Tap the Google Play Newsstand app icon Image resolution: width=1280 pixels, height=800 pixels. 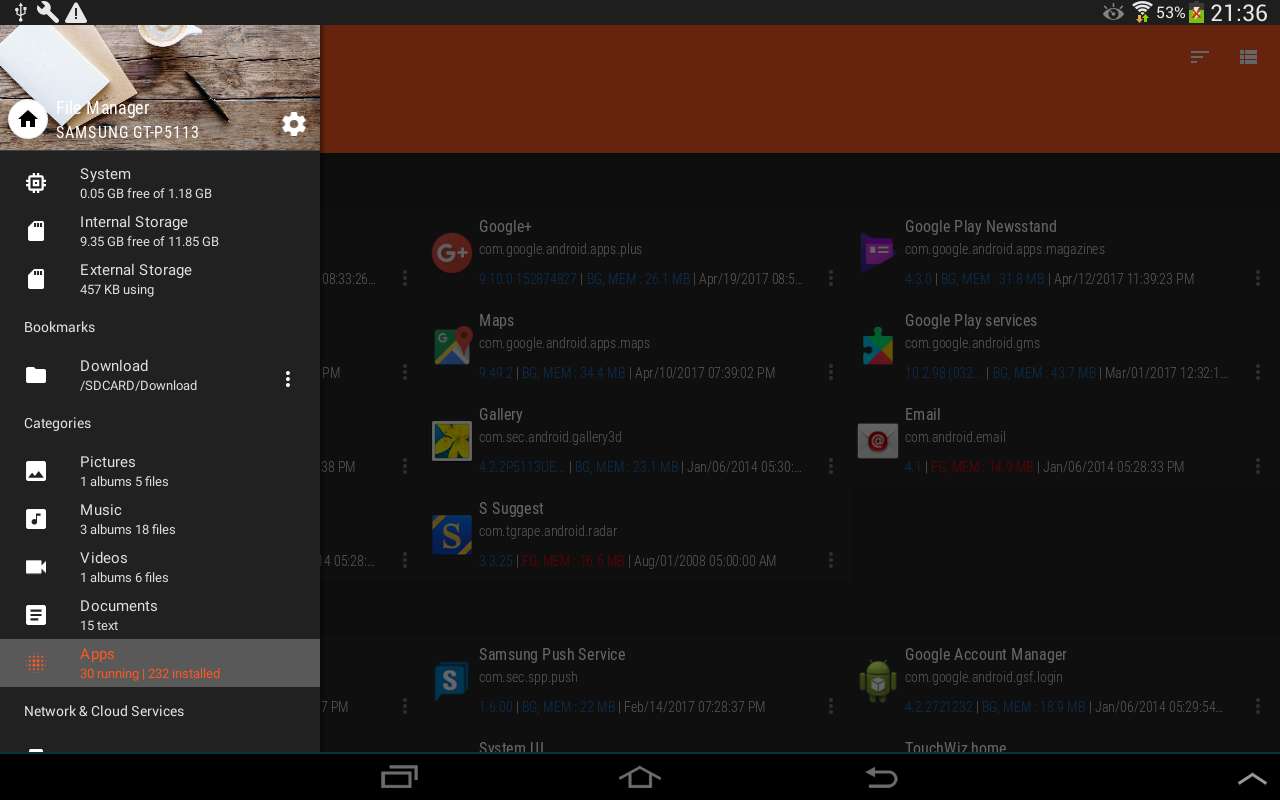[x=878, y=252]
